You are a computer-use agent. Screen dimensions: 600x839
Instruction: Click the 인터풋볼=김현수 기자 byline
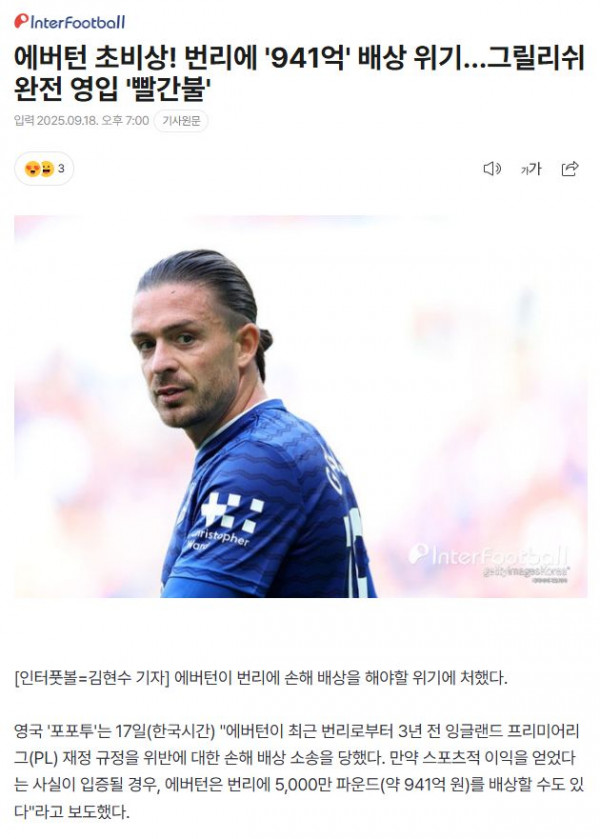(x=92, y=678)
